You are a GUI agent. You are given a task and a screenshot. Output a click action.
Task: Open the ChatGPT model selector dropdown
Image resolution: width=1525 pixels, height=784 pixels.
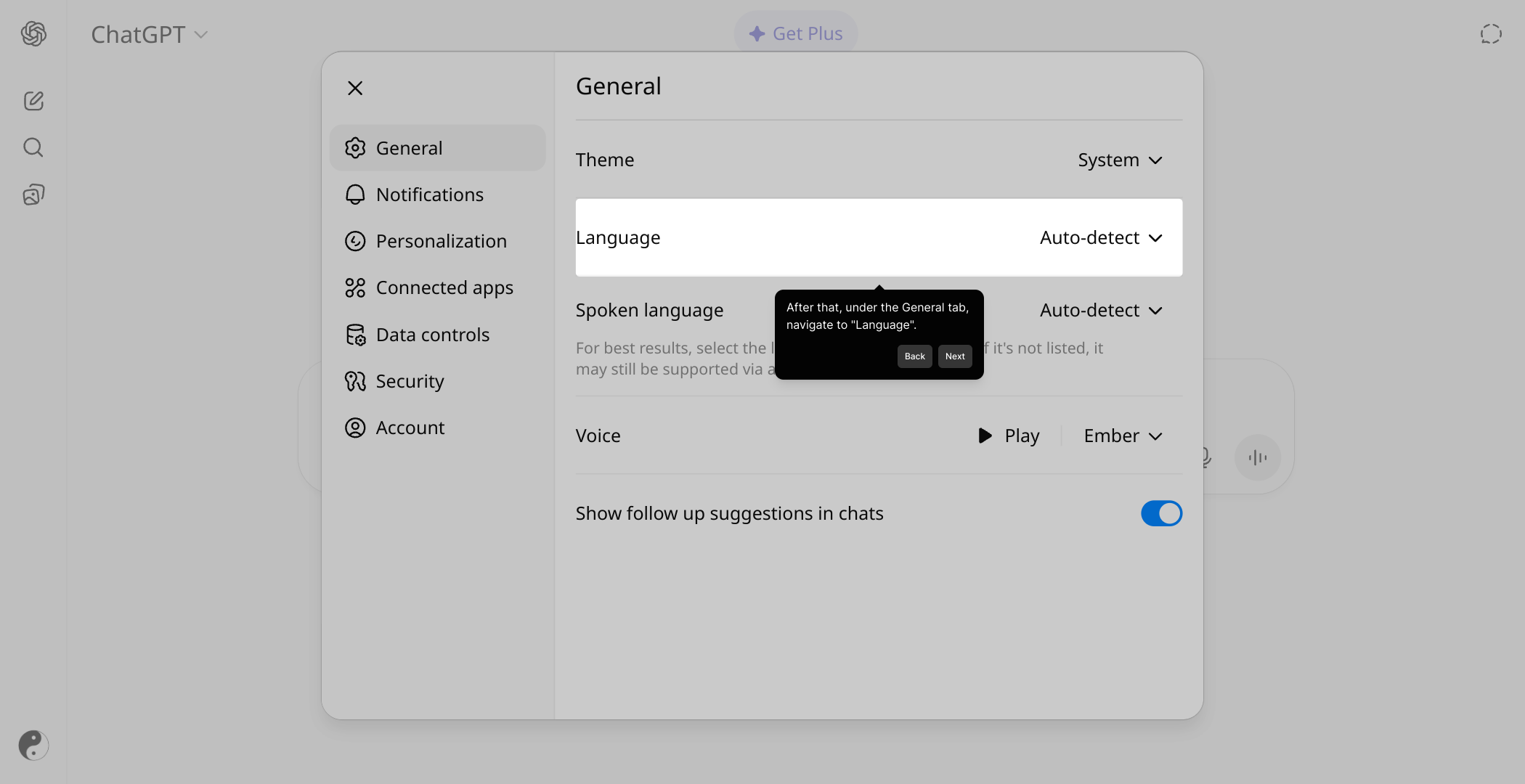tap(150, 34)
